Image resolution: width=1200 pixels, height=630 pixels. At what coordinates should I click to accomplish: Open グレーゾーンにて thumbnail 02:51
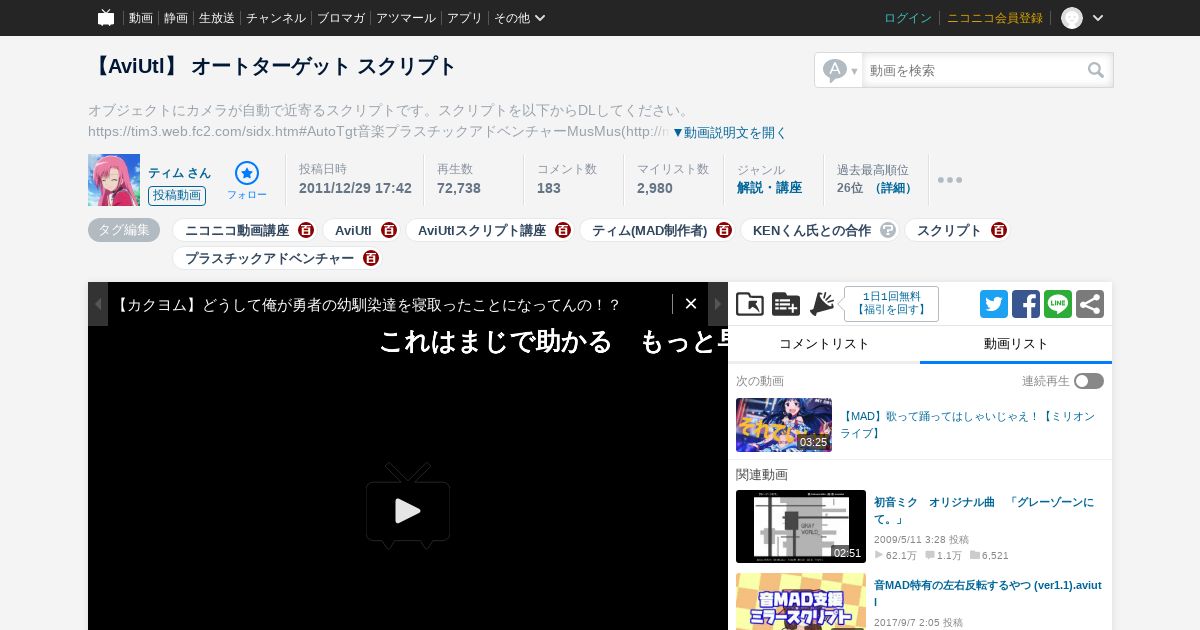tap(801, 526)
